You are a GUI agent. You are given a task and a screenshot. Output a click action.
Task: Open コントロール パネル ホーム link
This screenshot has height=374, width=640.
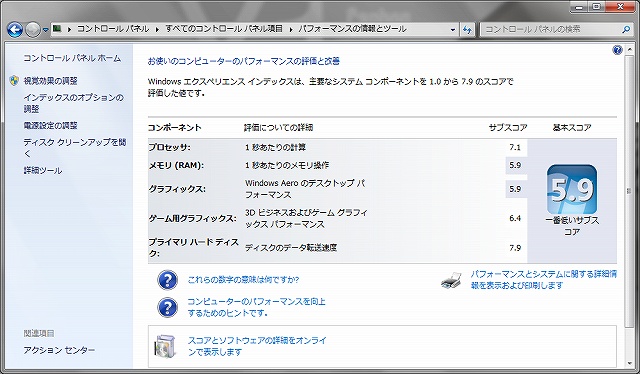(x=72, y=58)
